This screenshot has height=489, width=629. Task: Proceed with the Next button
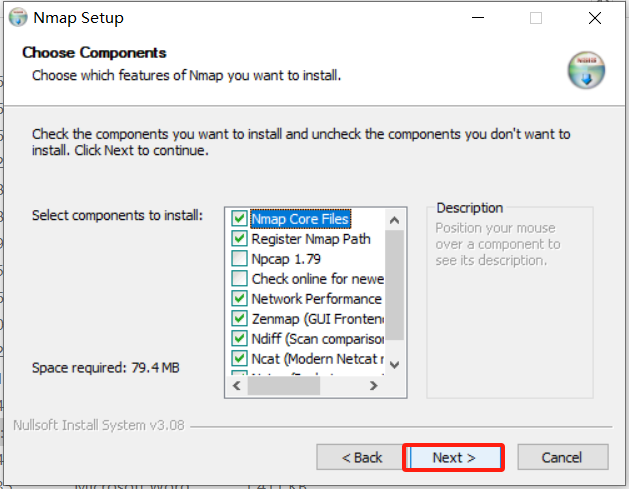453,457
